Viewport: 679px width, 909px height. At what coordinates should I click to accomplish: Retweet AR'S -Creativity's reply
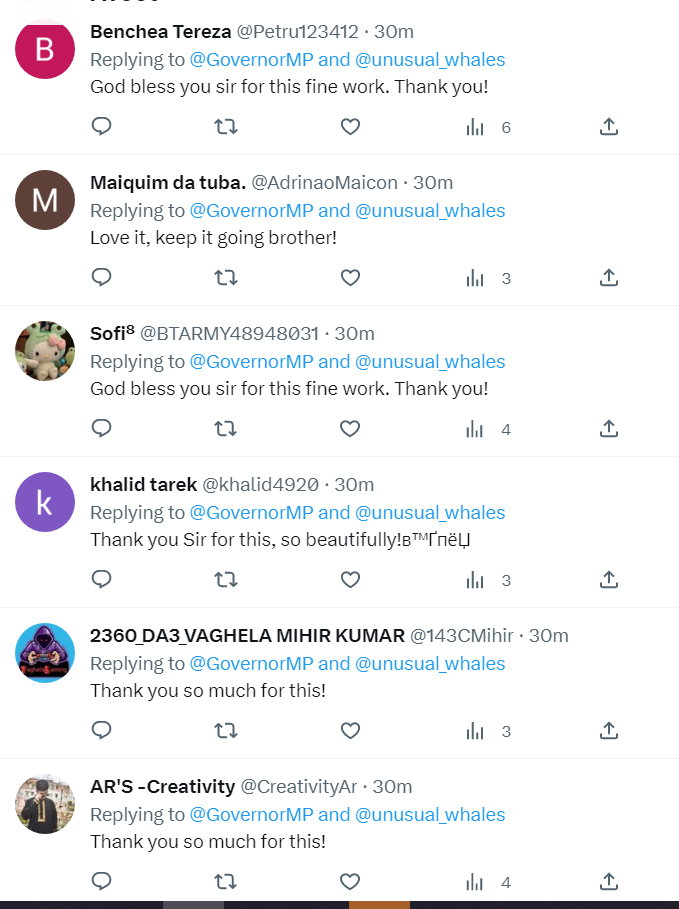pyautogui.click(x=226, y=882)
